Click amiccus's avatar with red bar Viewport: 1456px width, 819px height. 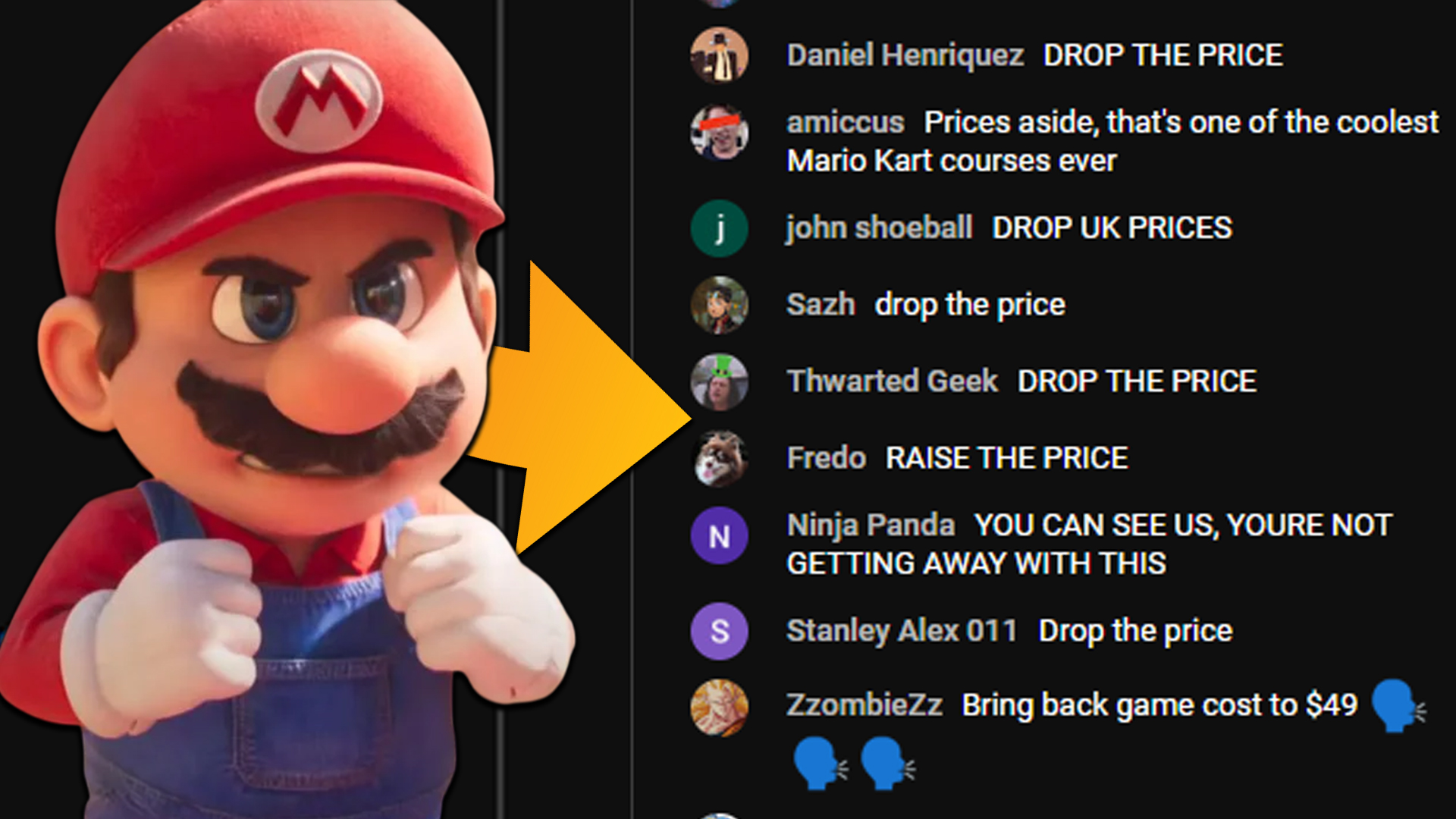(x=719, y=132)
